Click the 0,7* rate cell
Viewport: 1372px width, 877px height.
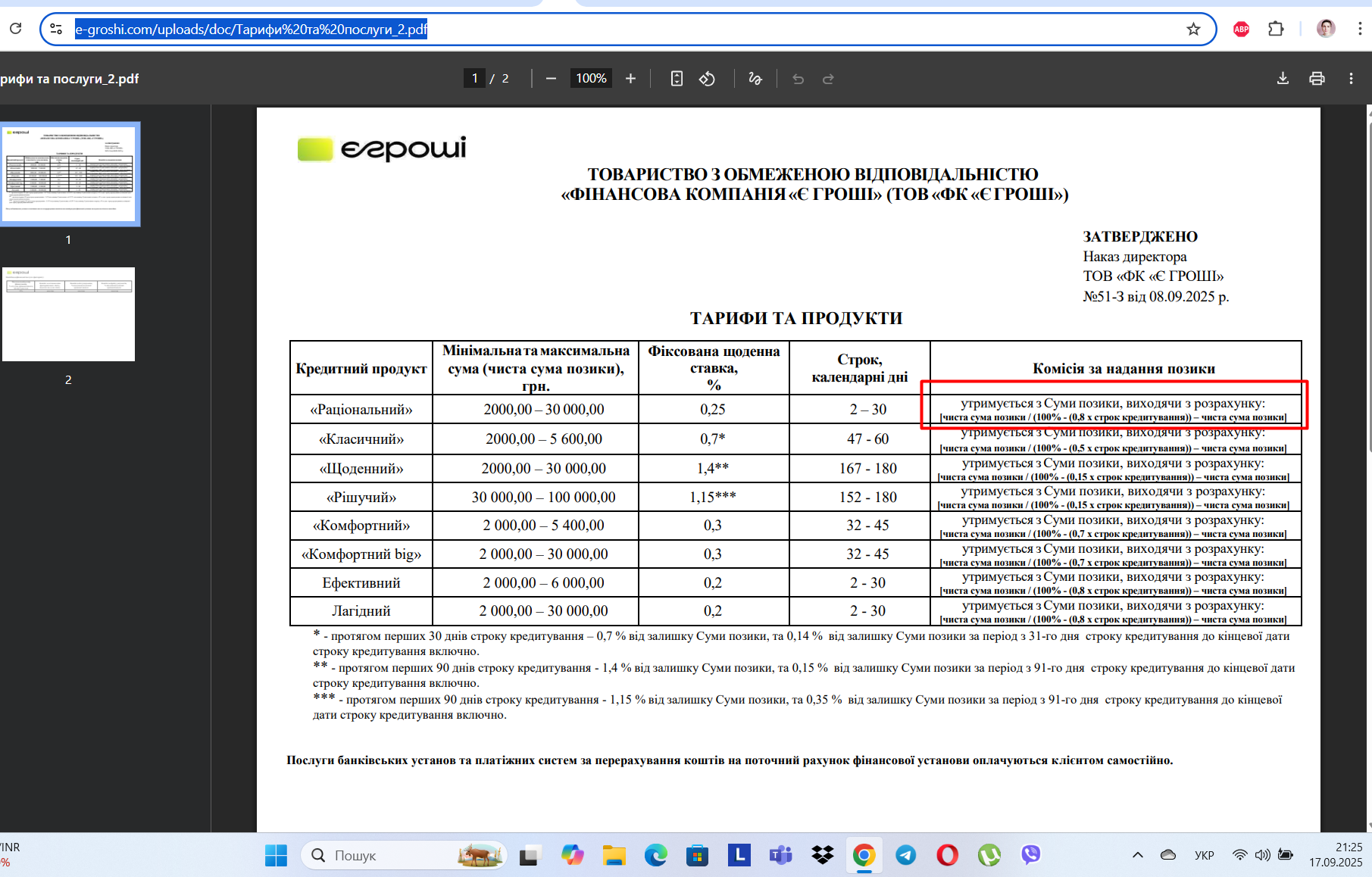(x=713, y=438)
